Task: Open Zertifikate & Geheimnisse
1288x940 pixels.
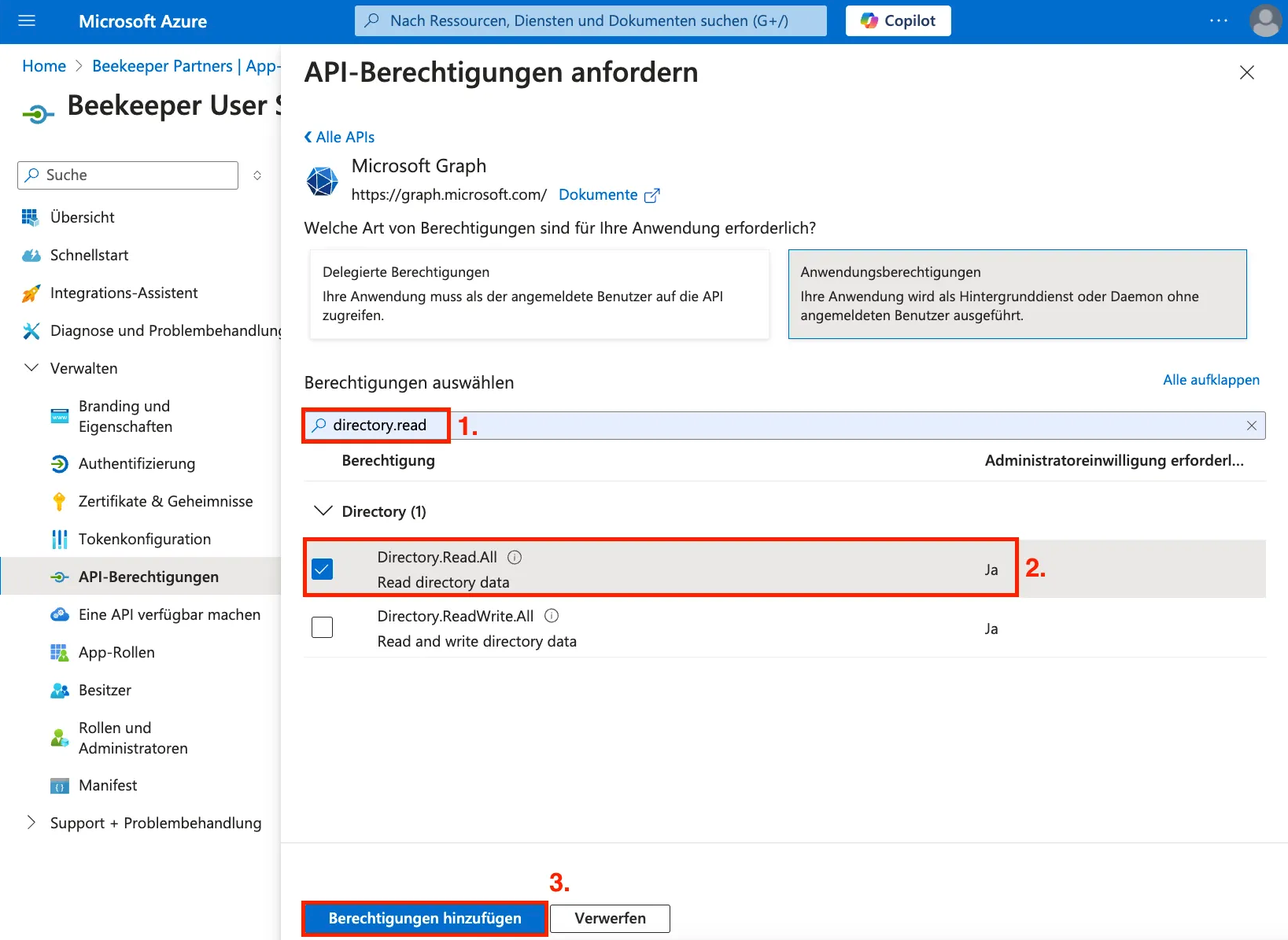Action: [x=165, y=501]
